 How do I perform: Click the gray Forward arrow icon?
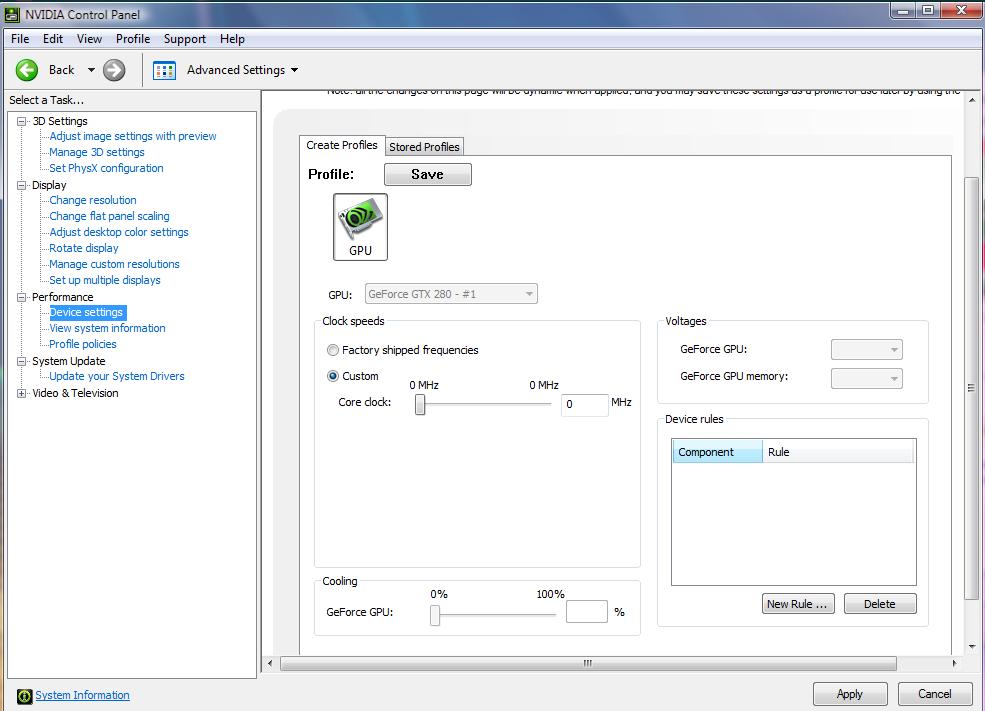(114, 70)
